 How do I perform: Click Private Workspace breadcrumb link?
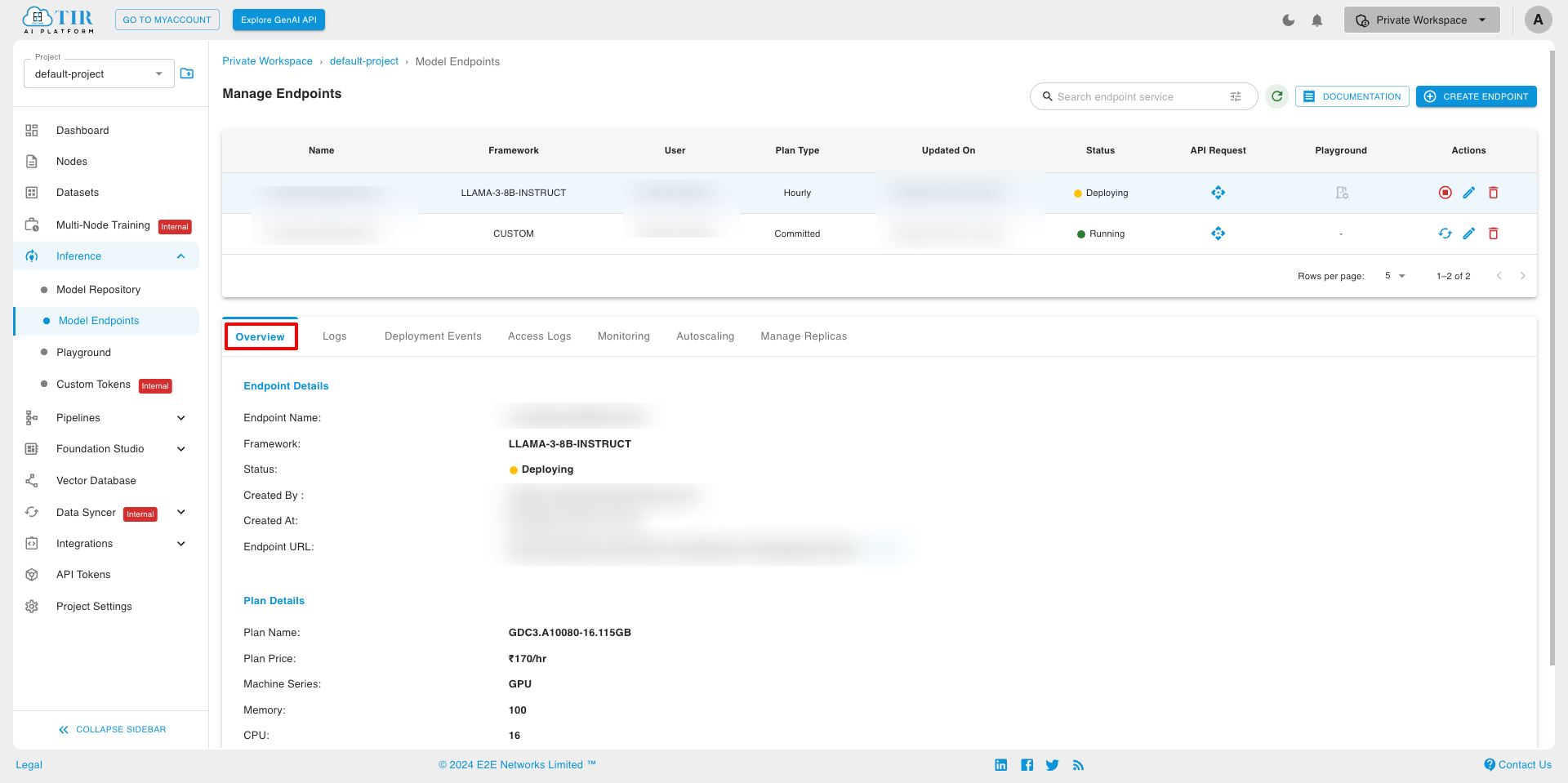[x=267, y=61]
